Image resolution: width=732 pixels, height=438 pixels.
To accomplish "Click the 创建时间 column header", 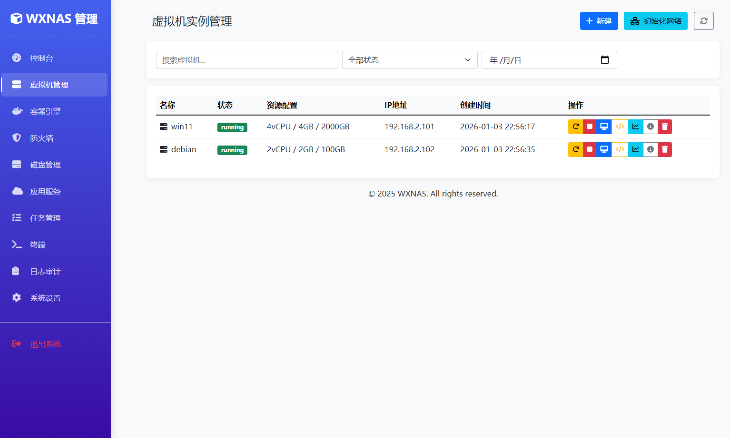I will (x=475, y=105).
